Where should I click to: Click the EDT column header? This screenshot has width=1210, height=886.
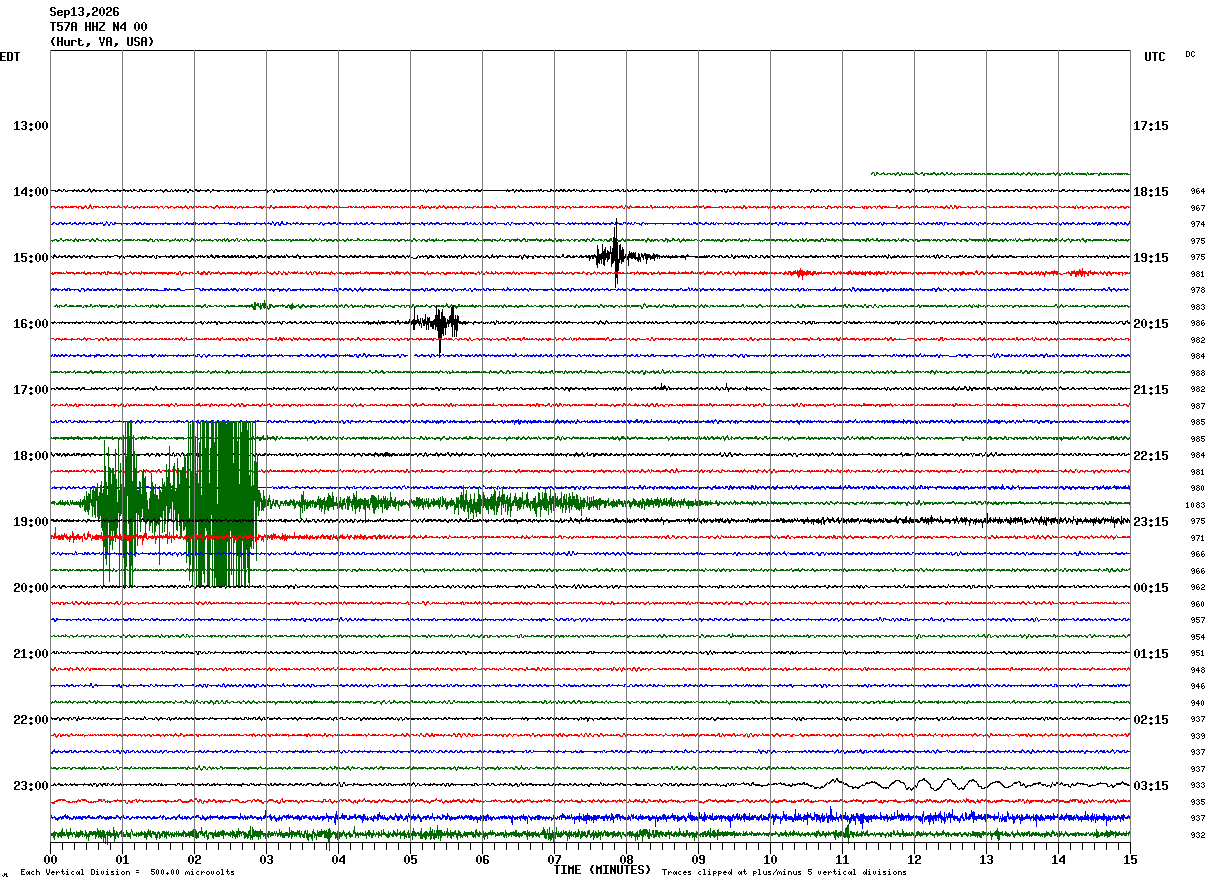pyautogui.click(x=10, y=57)
